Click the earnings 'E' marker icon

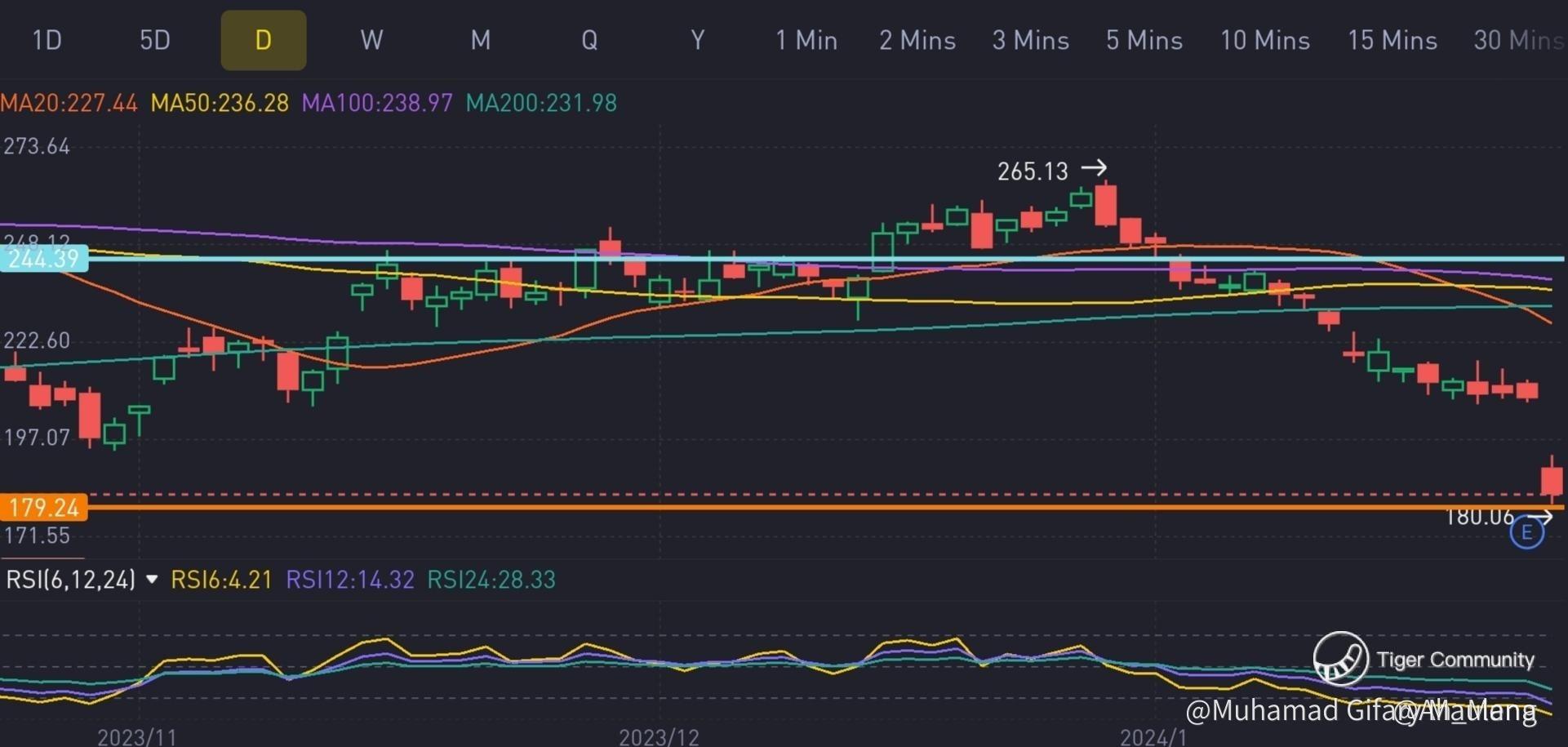tap(1526, 533)
